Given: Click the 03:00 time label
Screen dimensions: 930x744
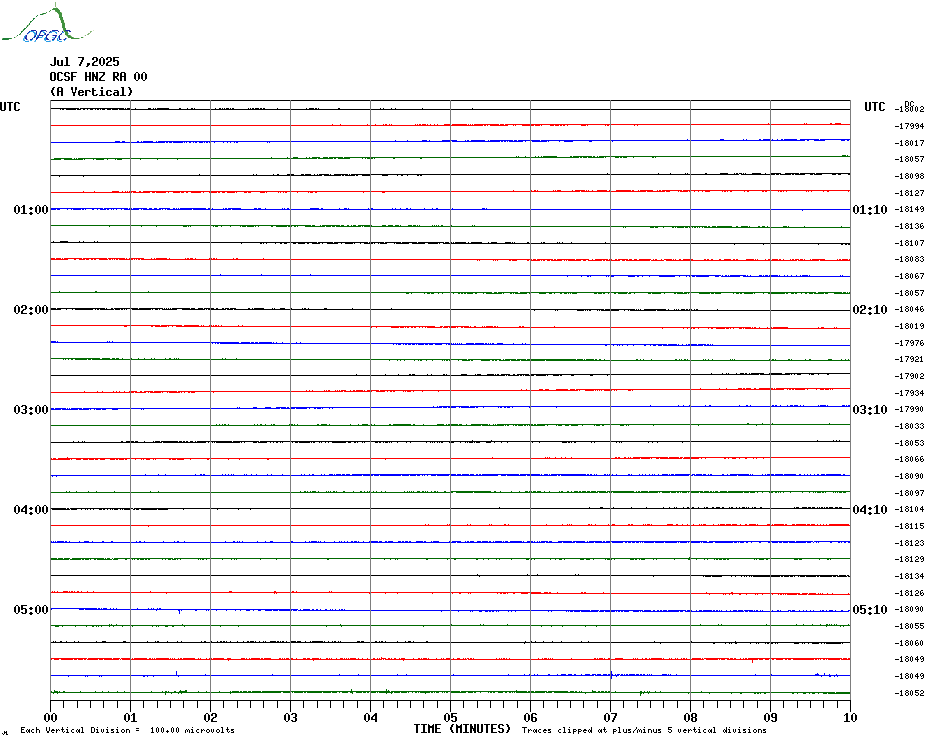Looking at the screenshot, I should tap(31, 410).
